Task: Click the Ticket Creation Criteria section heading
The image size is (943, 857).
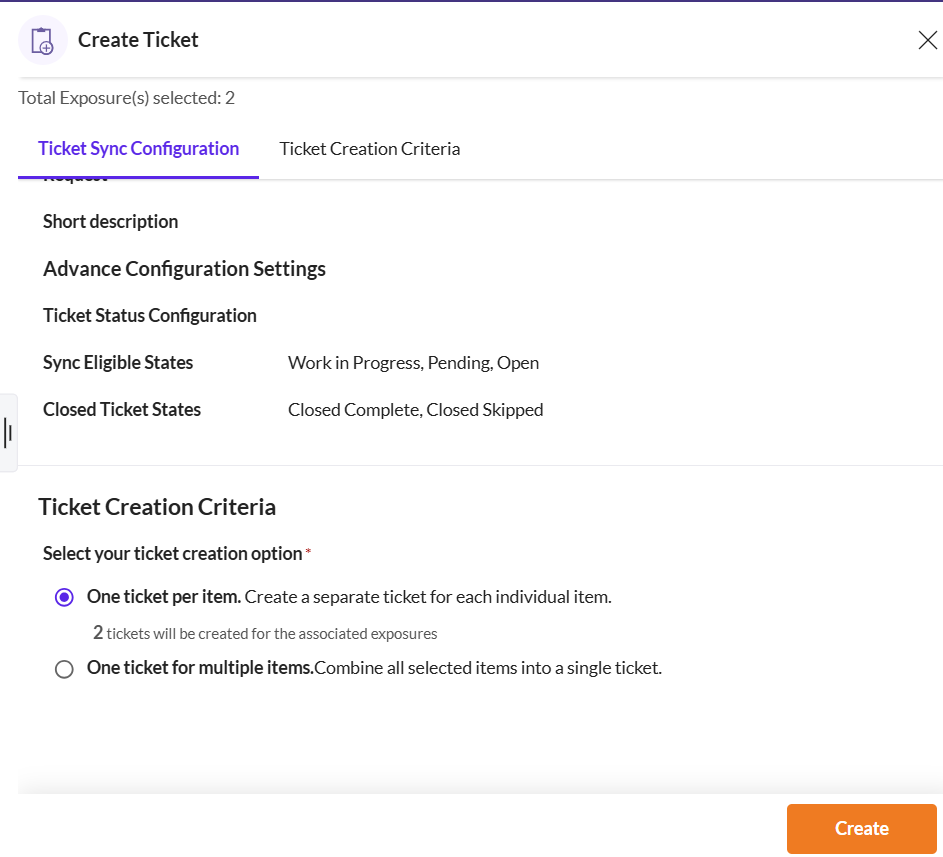Action: click(x=157, y=507)
